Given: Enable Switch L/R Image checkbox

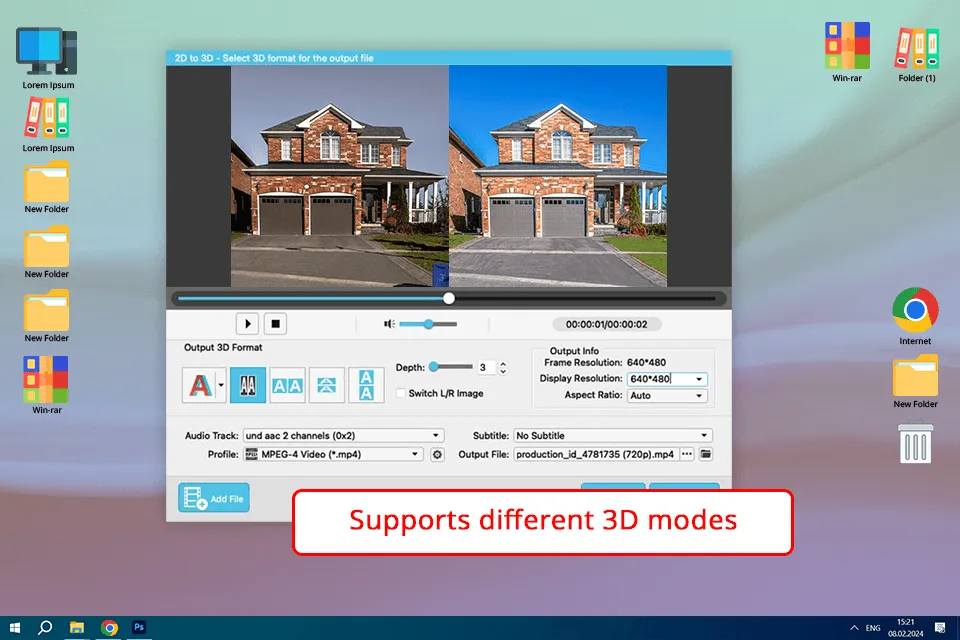Looking at the screenshot, I should (401, 393).
